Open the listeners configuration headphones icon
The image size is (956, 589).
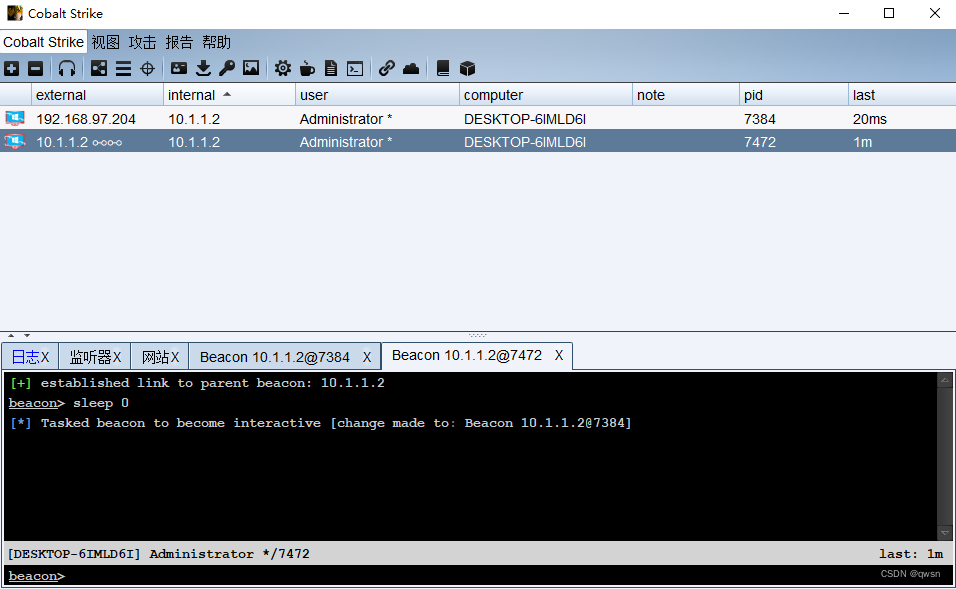tap(67, 68)
